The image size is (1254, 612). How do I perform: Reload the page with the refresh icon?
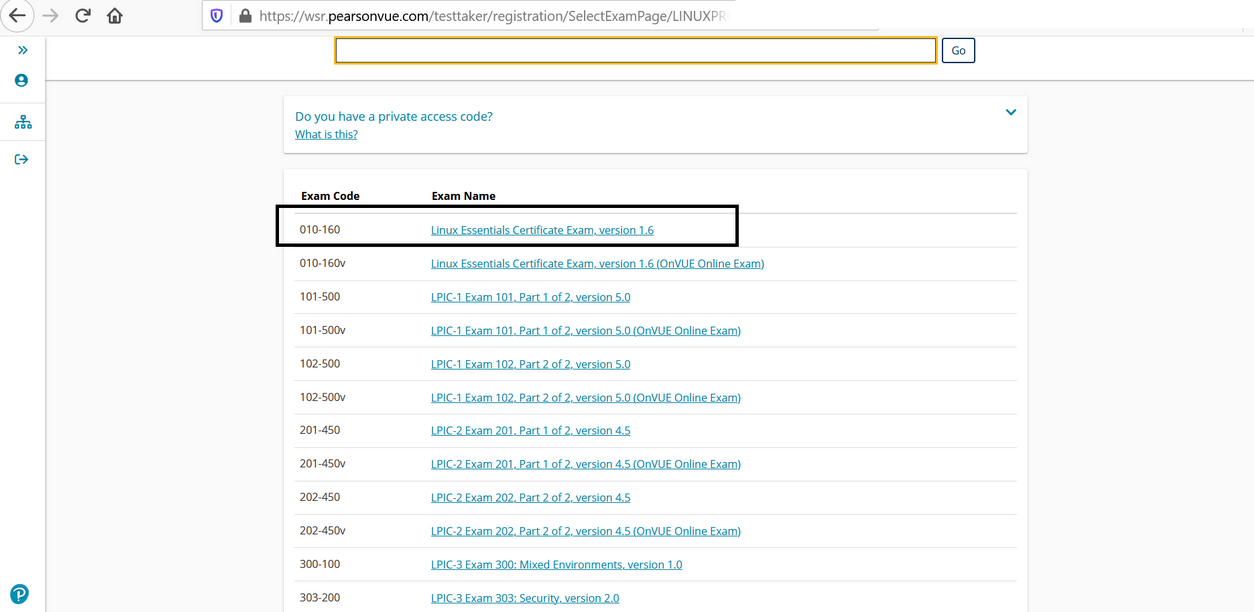[83, 16]
